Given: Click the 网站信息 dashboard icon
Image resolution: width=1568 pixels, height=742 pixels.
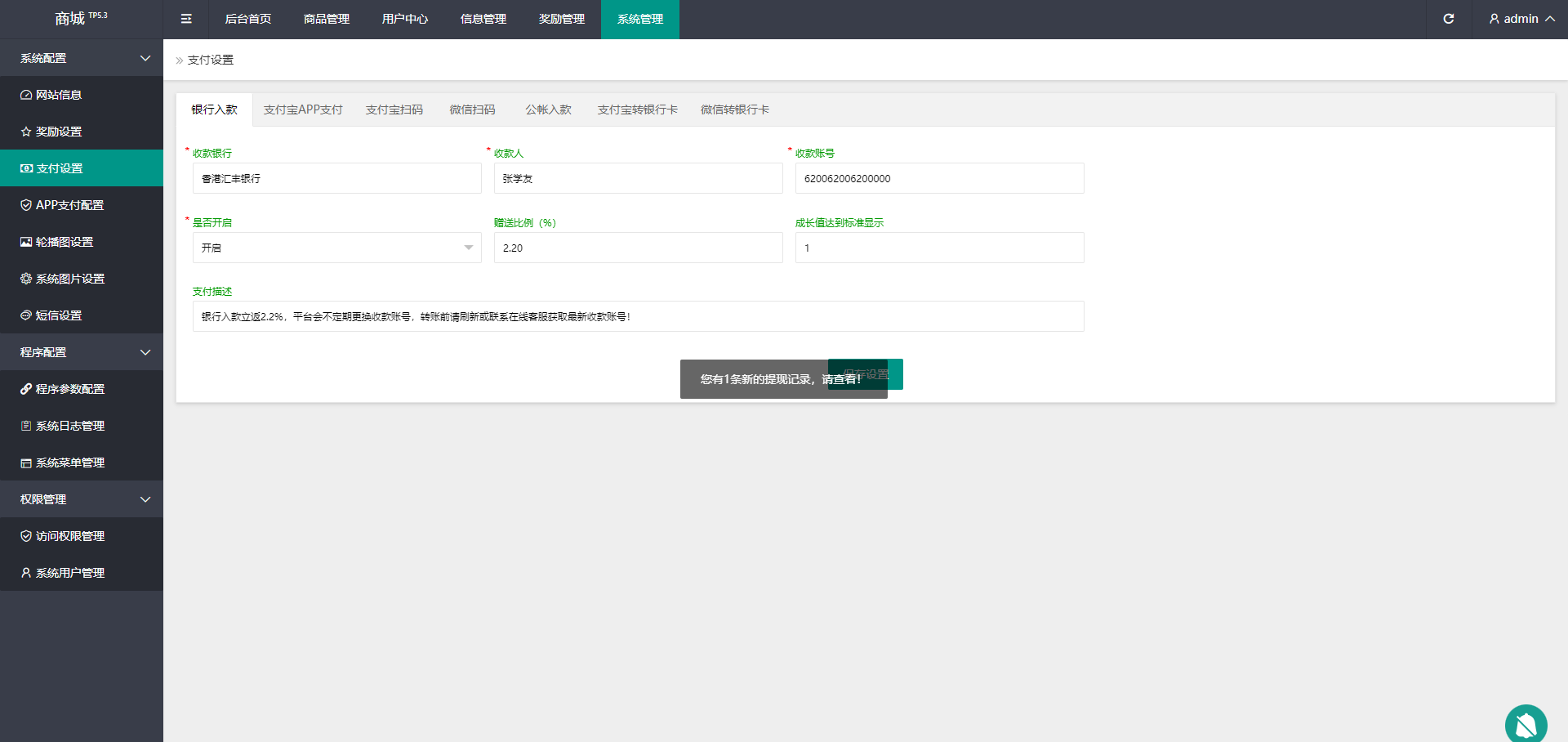Looking at the screenshot, I should [x=26, y=95].
